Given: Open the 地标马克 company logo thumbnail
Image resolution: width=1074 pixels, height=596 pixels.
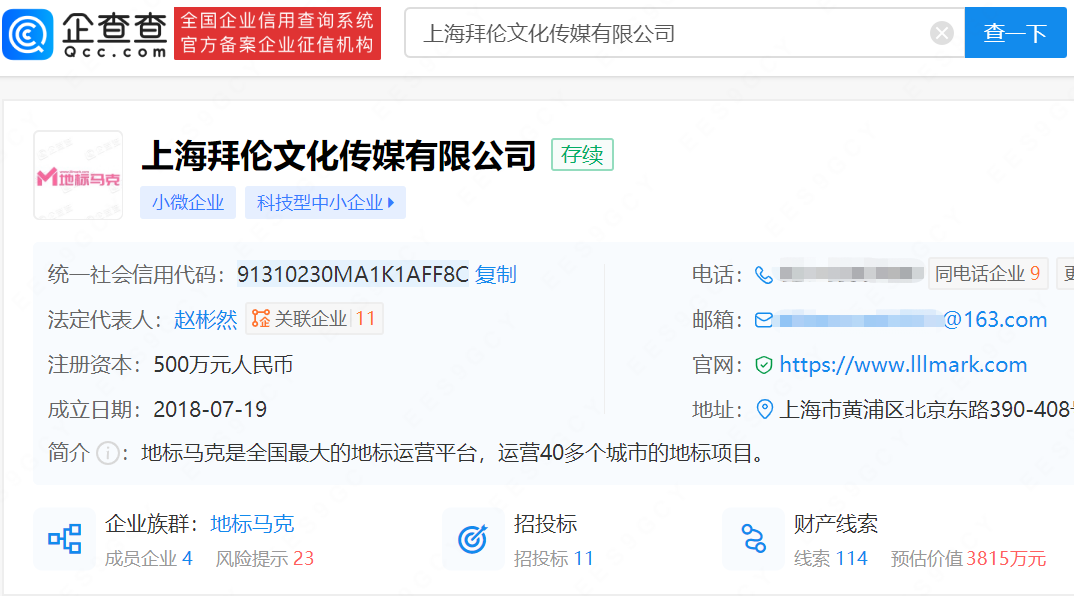Looking at the screenshot, I should coord(78,175).
